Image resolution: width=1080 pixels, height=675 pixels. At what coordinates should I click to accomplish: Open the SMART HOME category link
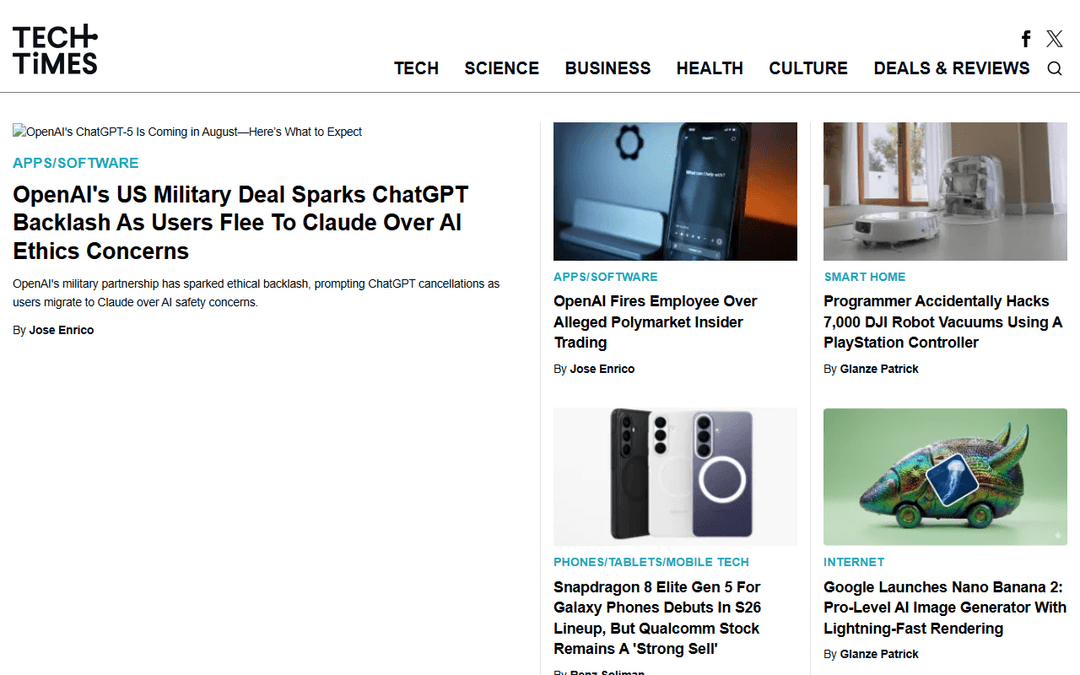[x=864, y=277]
